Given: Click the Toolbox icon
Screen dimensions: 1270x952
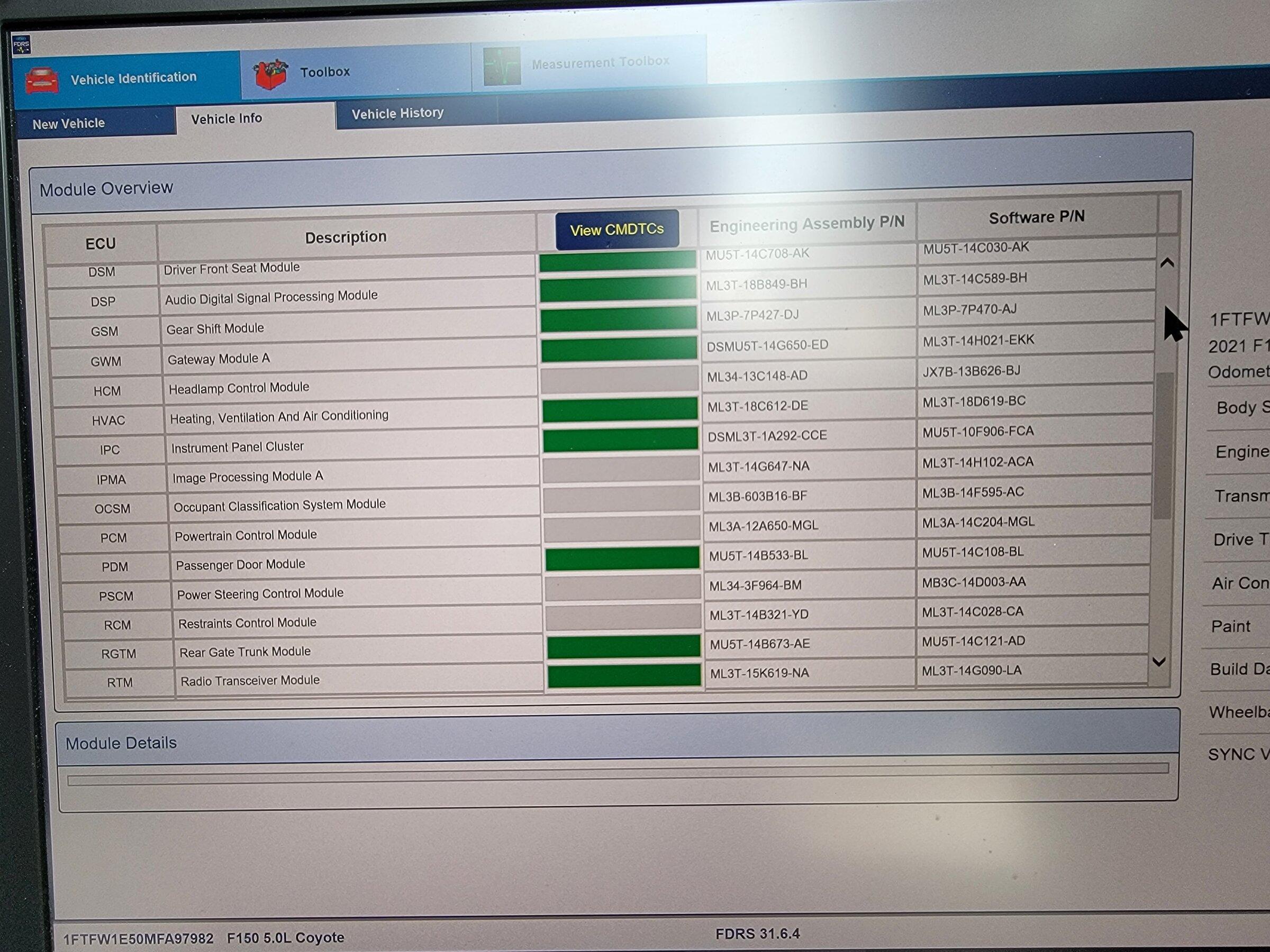Looking at the screenshot, I should pos(276,71).
